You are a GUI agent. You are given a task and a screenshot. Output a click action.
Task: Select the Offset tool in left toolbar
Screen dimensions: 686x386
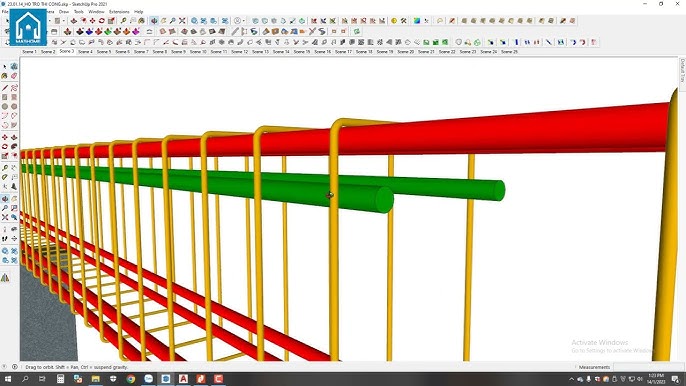pyautogui.click(x=14, y=156)
